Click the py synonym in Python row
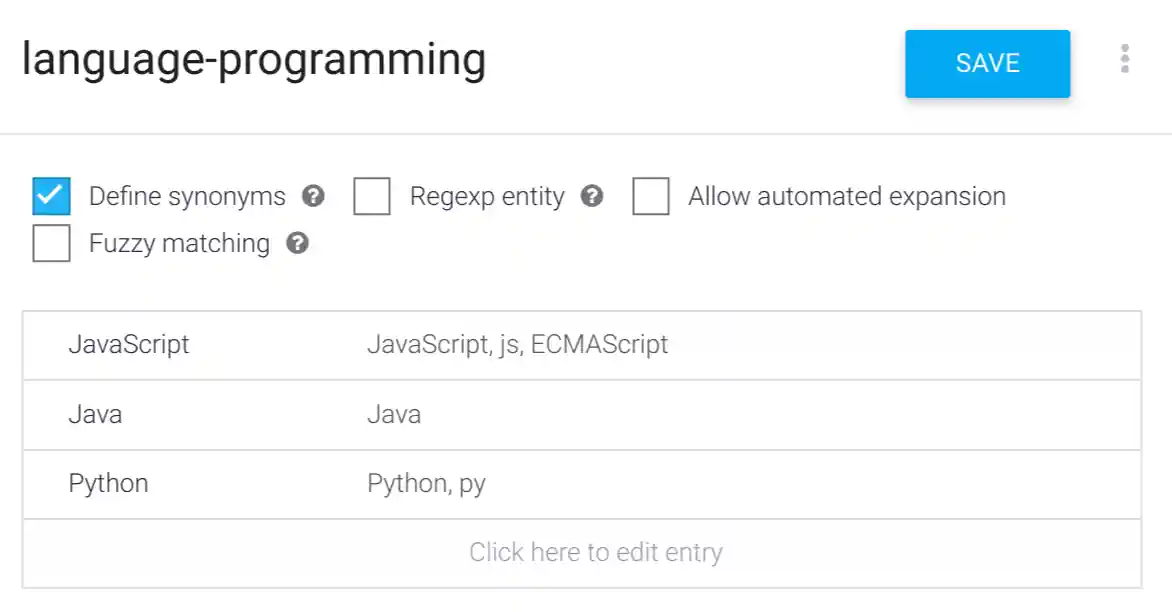Viewport: 1172px width, 612px height. (x=475, y=484)
